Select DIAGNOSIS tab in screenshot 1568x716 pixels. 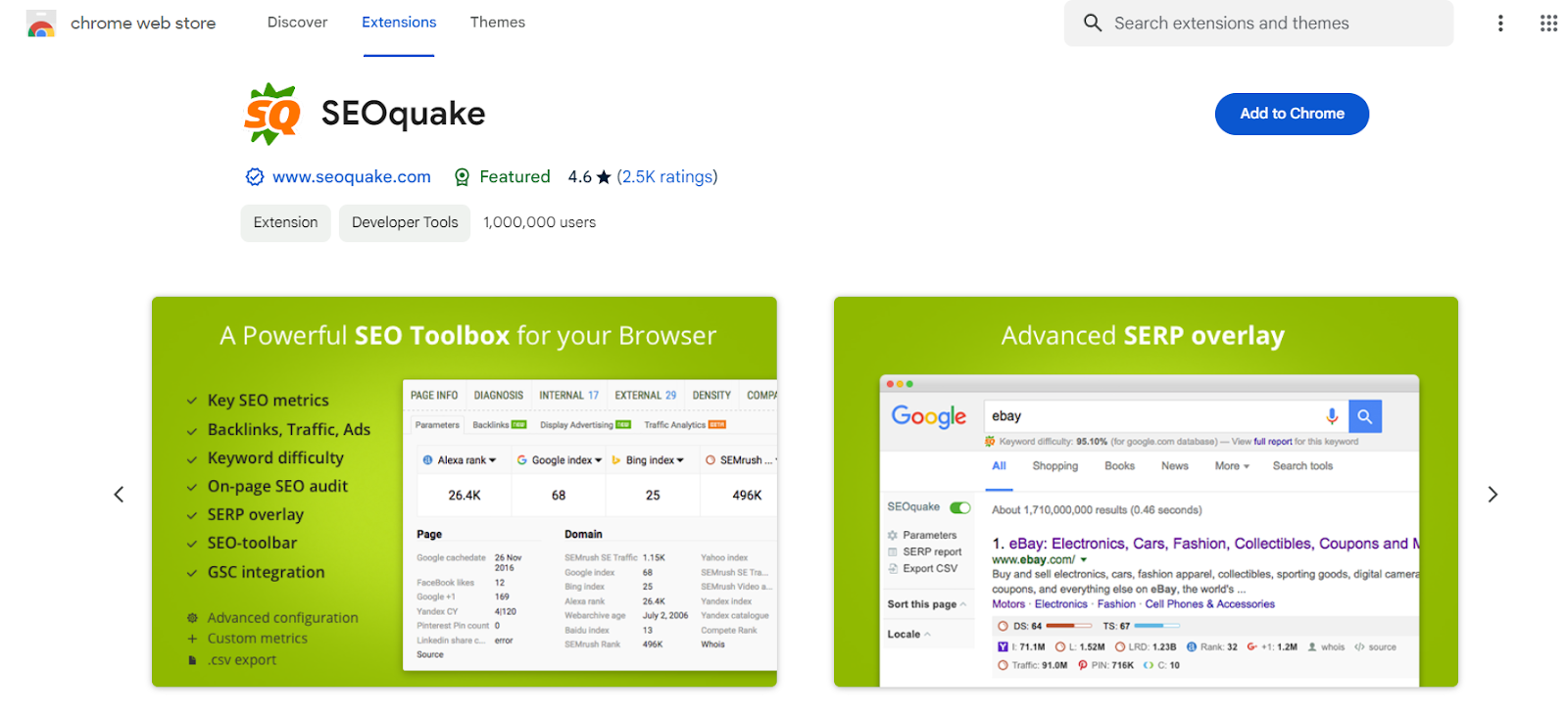click(499, 396)
